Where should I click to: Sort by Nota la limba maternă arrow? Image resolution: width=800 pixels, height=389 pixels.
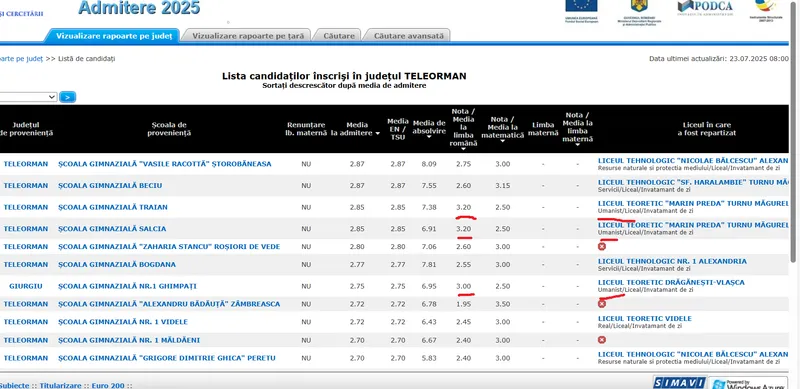(x=578, y=145)
